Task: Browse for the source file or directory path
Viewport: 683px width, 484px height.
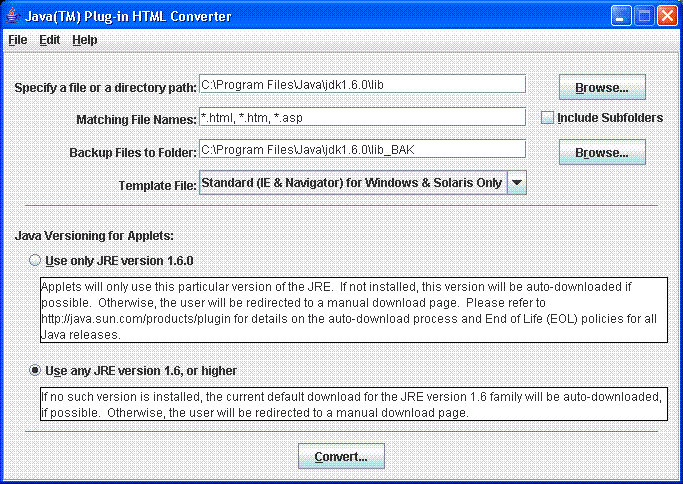Action: [602, 88]
